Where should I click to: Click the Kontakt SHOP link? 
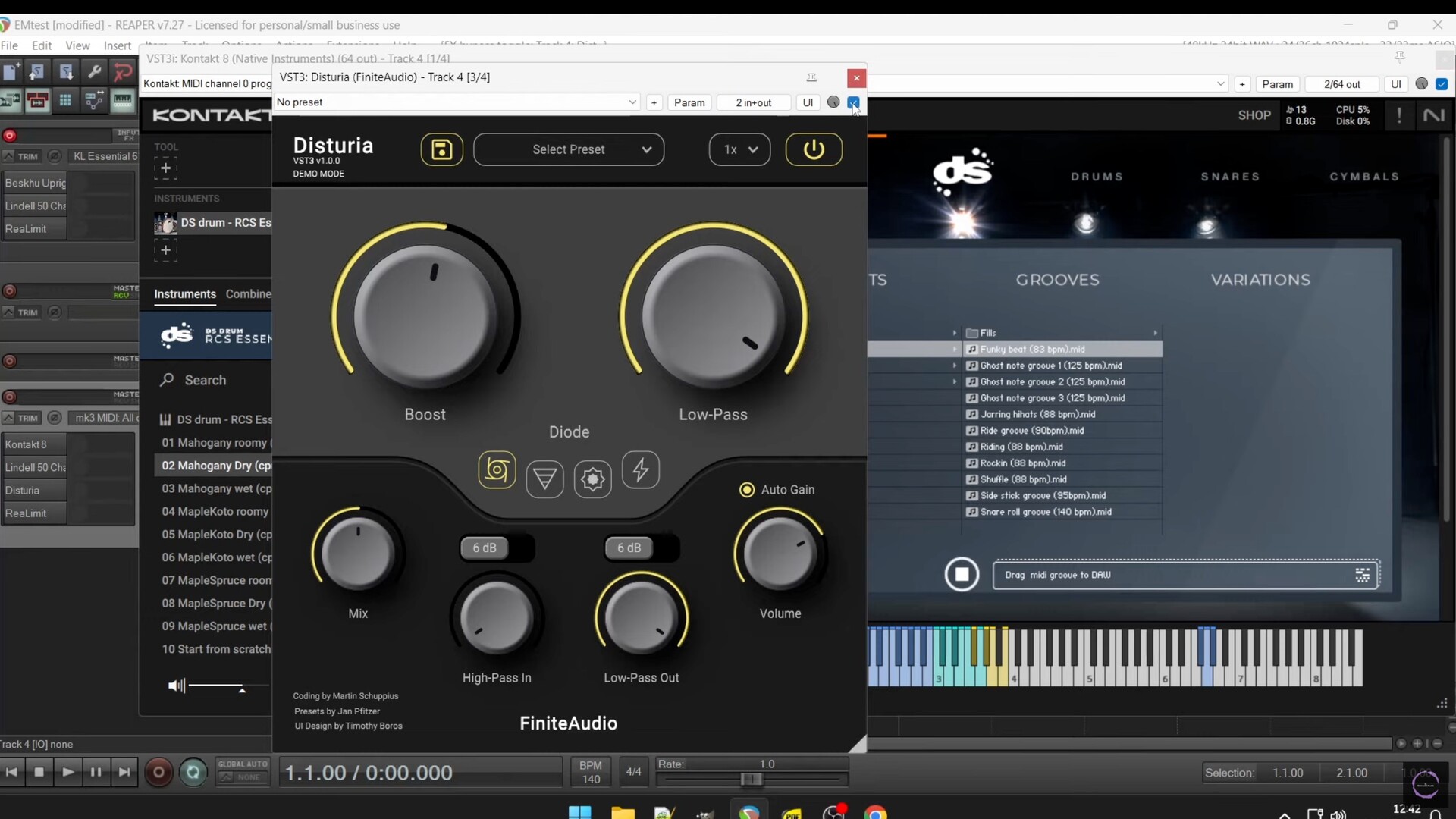click(1254, 115)
